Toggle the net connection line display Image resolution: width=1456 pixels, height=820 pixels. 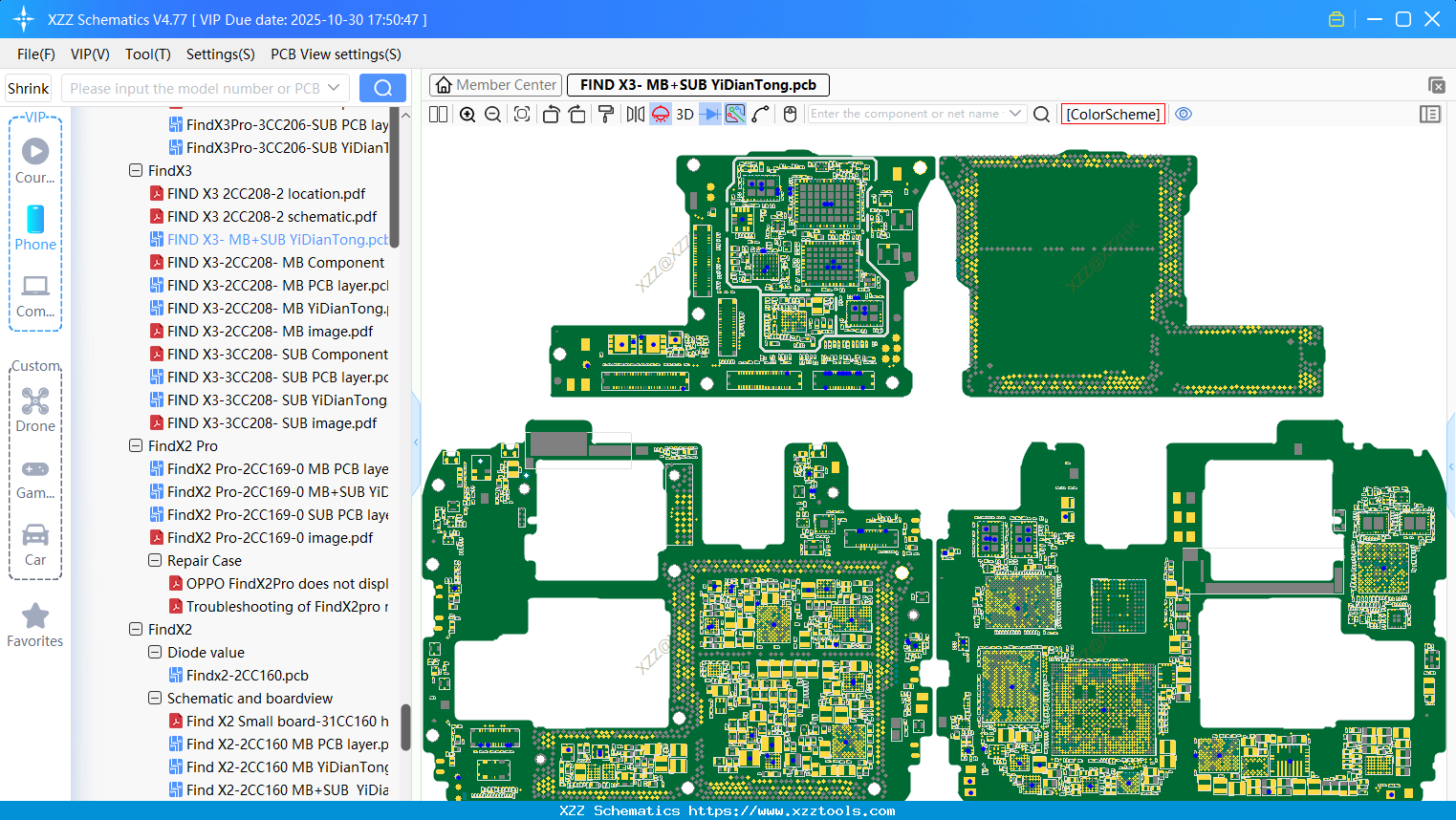735,114
